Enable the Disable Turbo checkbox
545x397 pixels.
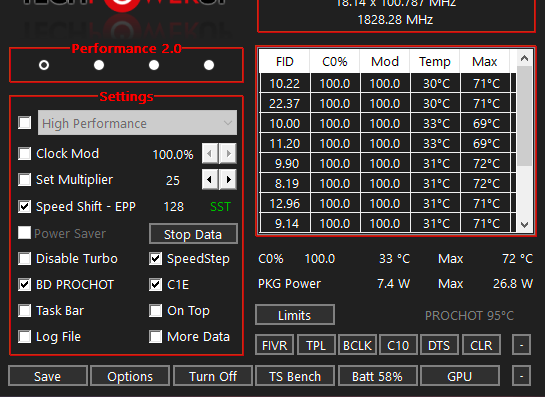tap(24, 259)
